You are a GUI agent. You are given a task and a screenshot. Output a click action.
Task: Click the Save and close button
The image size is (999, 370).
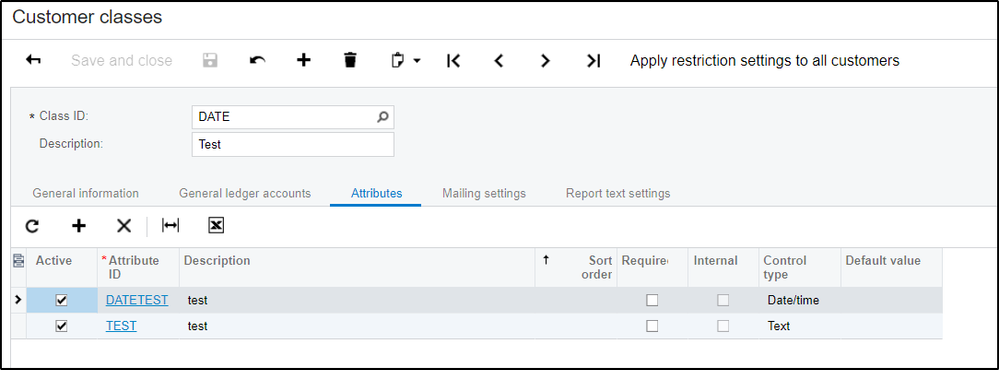point(121,60)
